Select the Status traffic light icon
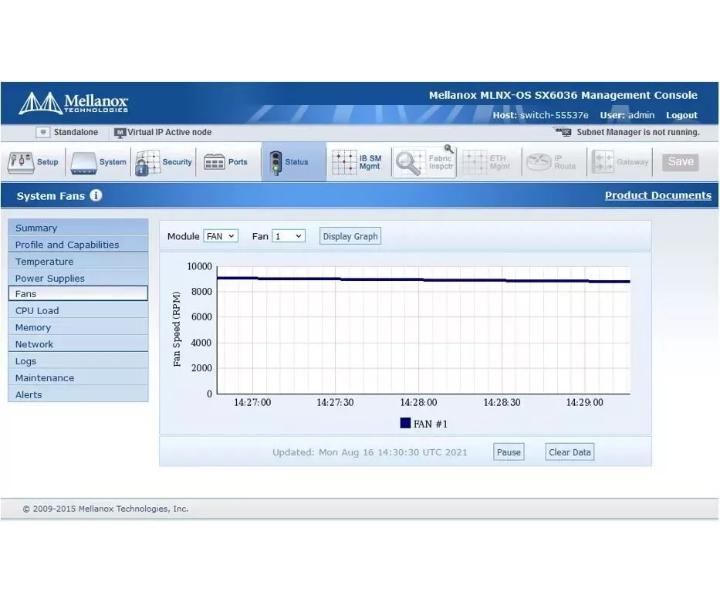The width and height of the screenshot is (720, 600). pyautogui.click(x=276, y=163)
